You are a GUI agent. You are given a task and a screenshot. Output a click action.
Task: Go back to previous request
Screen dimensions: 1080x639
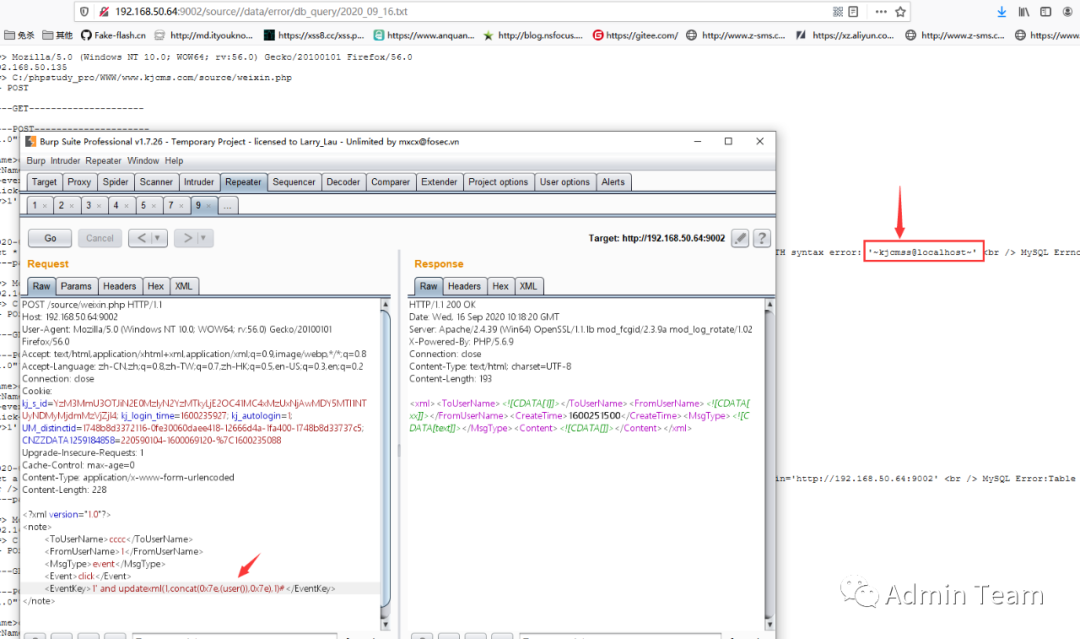pyautogui.click(x=141, y=238)
